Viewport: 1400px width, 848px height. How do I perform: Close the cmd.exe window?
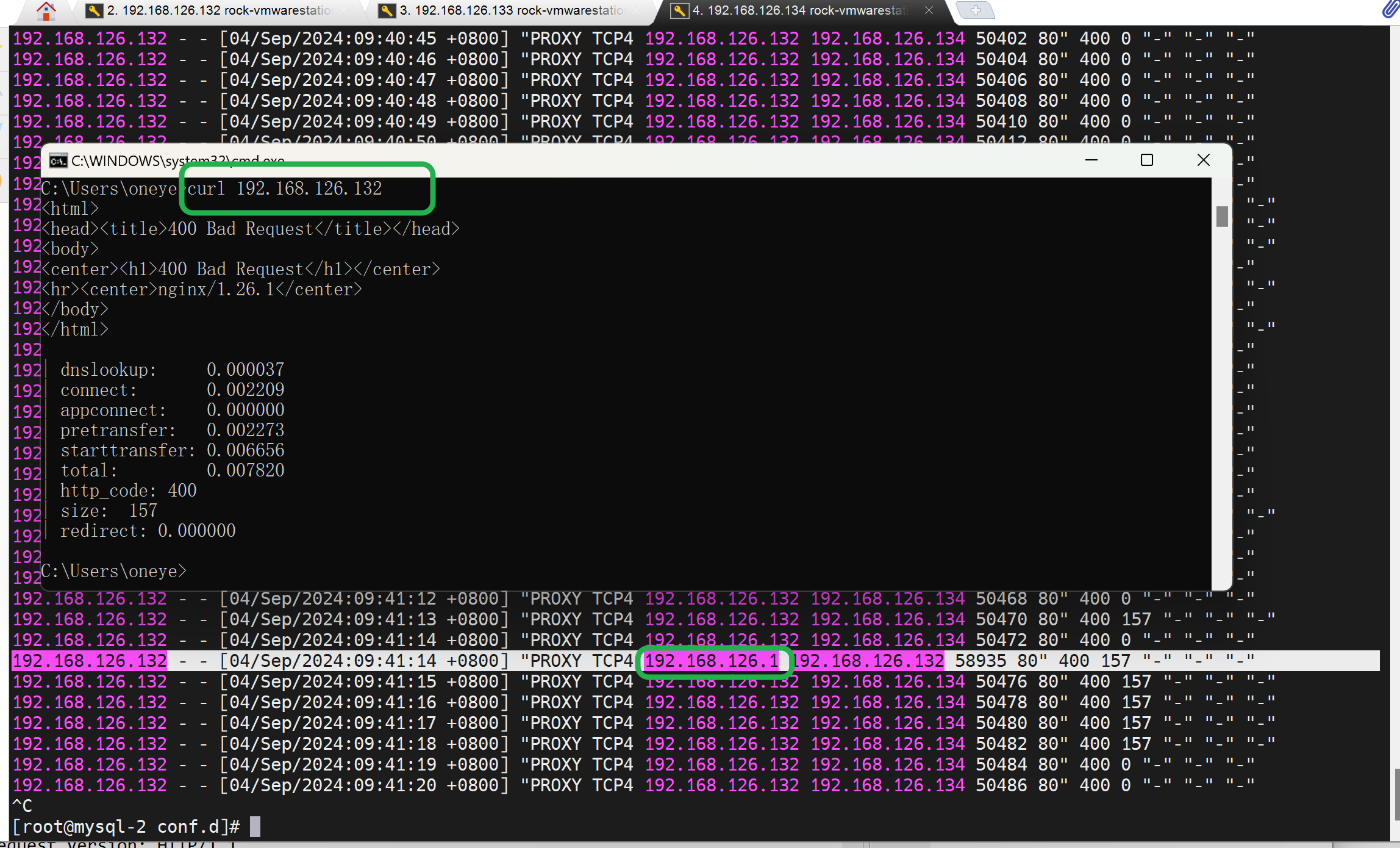point(1203,160)
